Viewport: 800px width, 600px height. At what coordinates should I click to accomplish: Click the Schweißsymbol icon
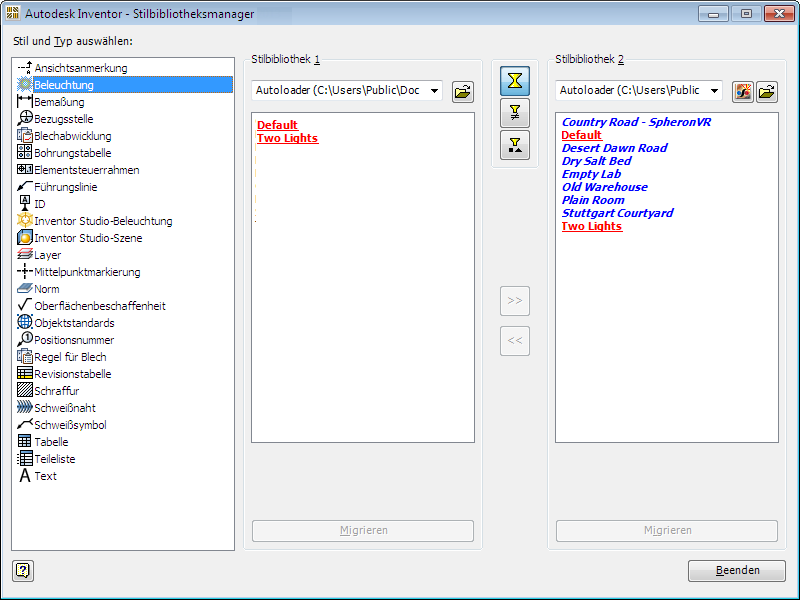(x=24, y=424)
